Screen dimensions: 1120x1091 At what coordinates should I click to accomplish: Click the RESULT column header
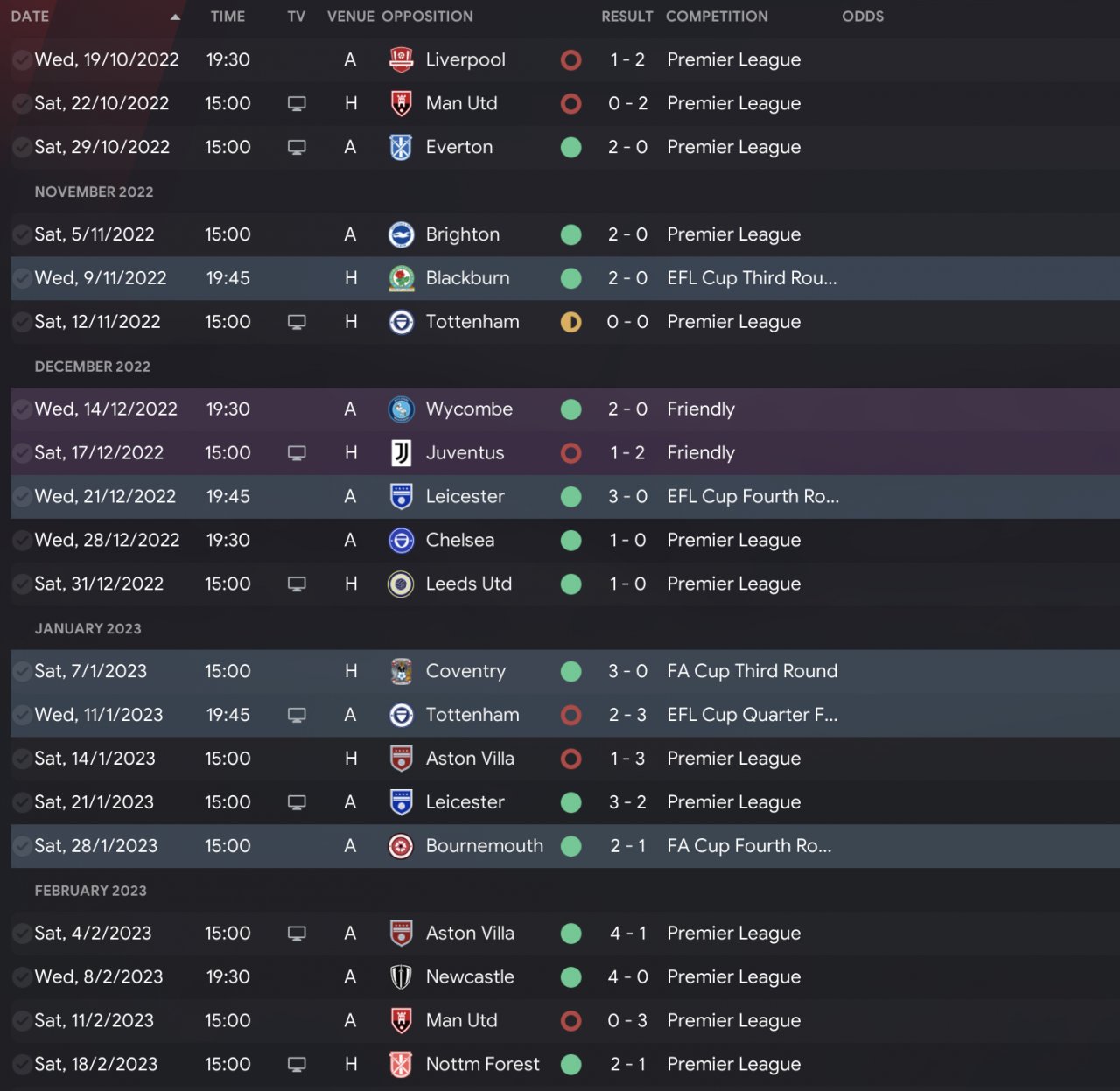pos(626,17)
